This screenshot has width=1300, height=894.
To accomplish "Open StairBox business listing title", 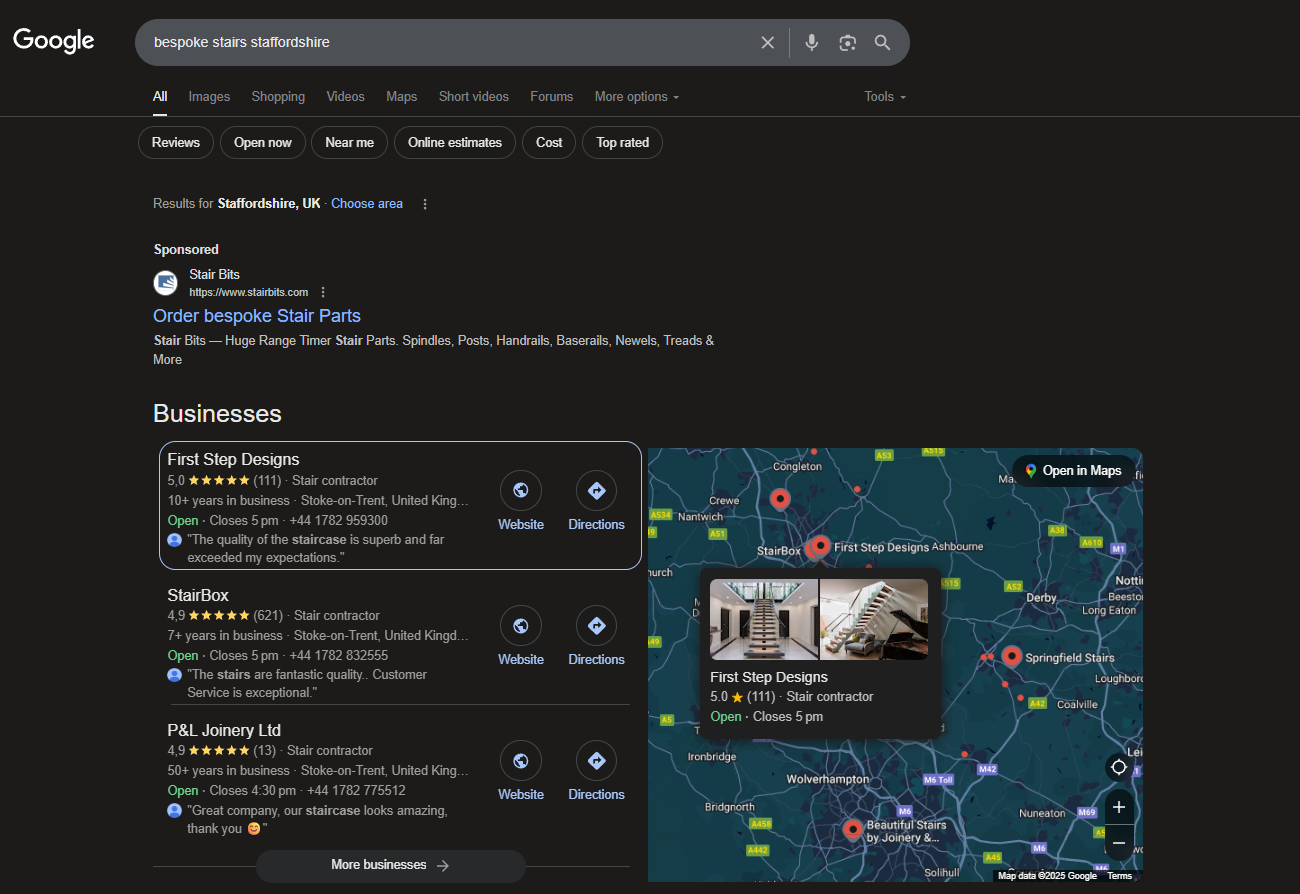I will [x=198, y=596].
